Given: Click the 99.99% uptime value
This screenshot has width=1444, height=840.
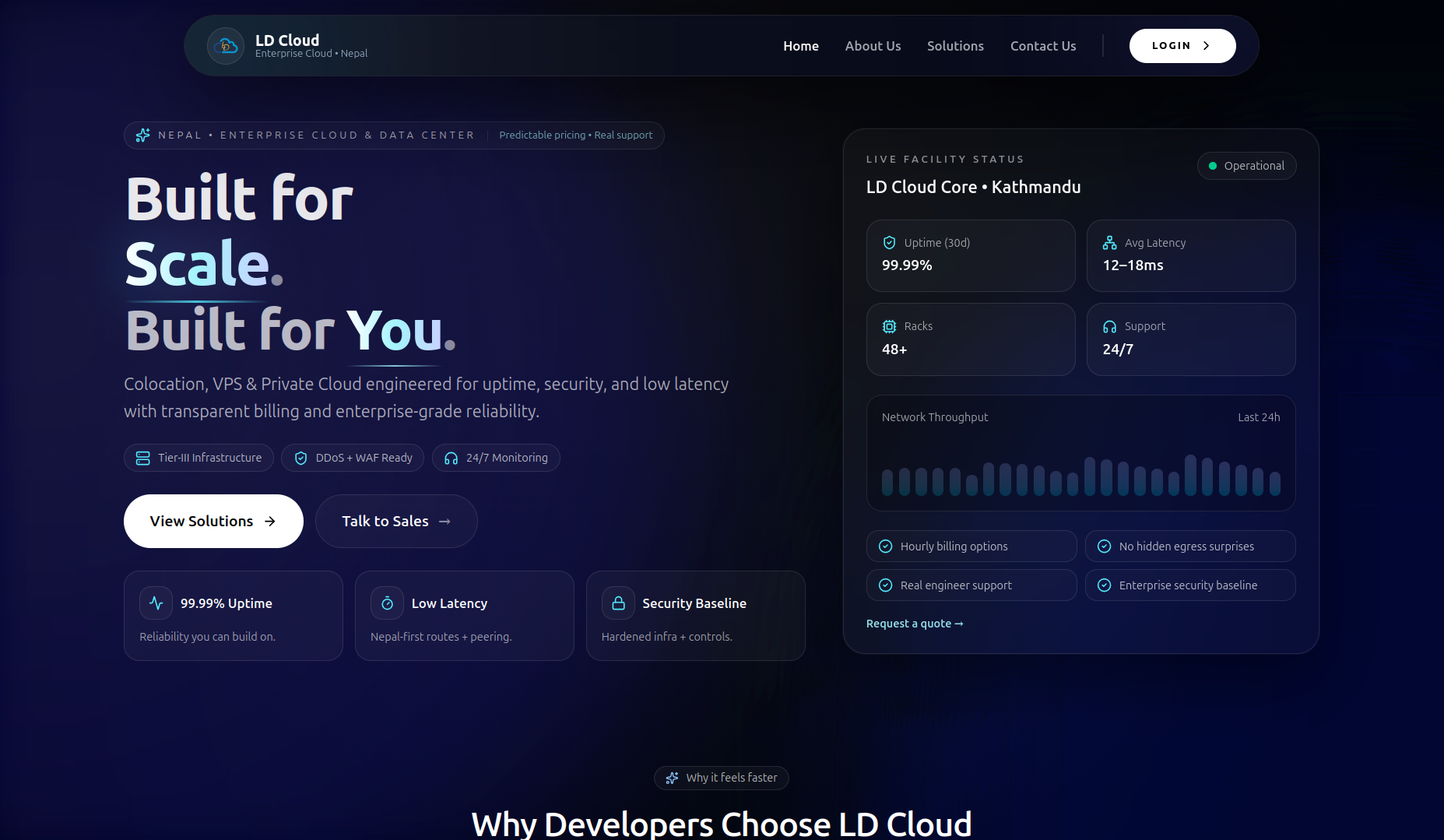Looking at the screenshot, I should (907, 265).
